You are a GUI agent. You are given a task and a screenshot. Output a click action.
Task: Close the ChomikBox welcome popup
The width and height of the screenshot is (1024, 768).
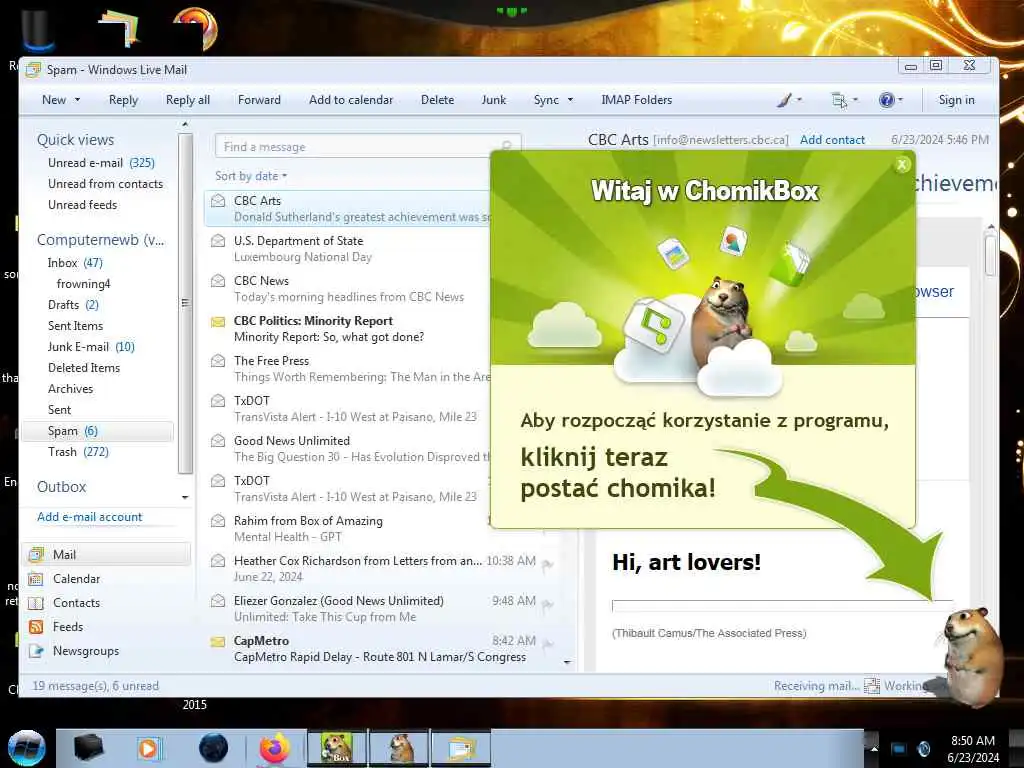click(x=902, y=165)
